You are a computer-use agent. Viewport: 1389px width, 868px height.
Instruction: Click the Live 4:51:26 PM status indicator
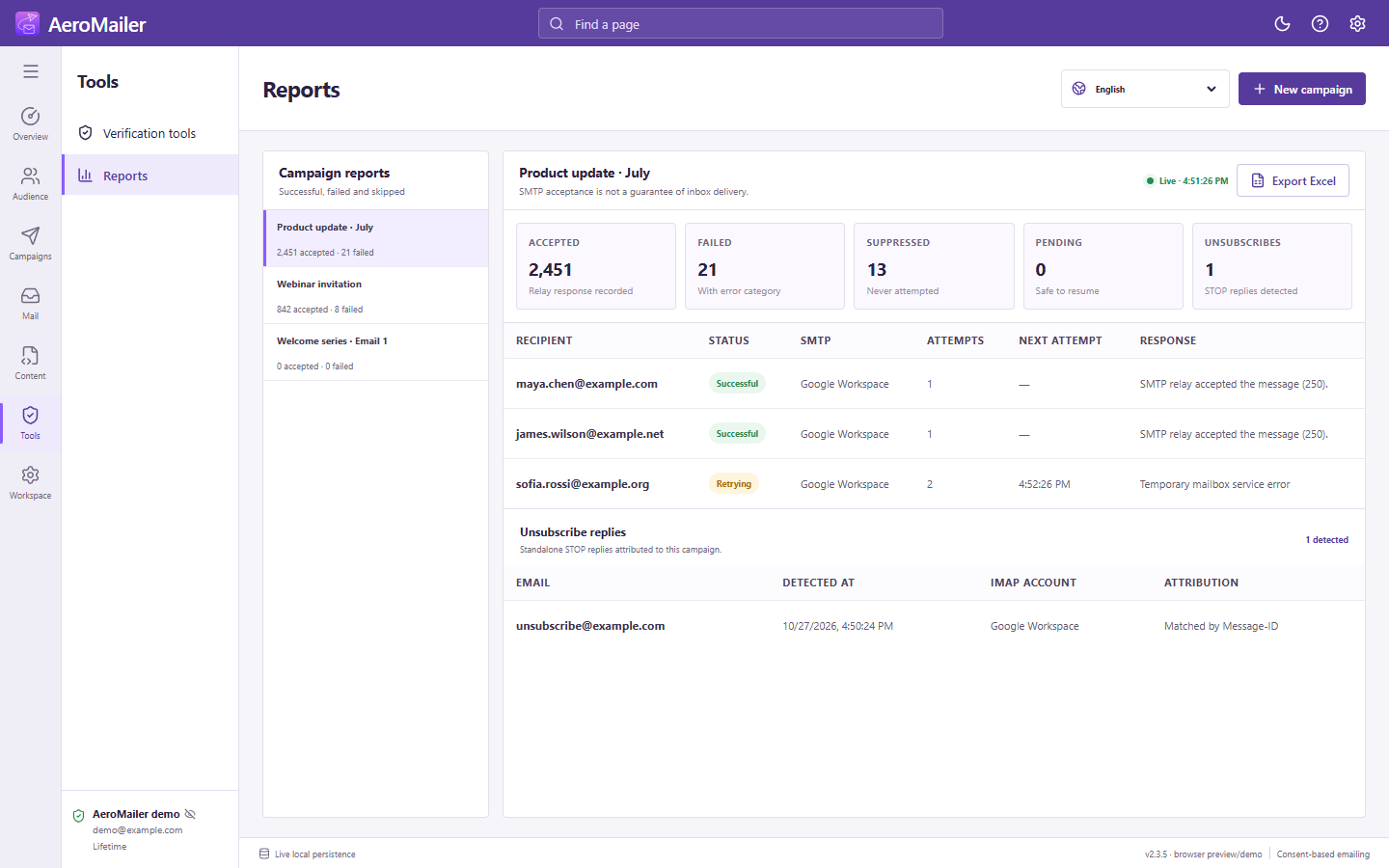1186,181
